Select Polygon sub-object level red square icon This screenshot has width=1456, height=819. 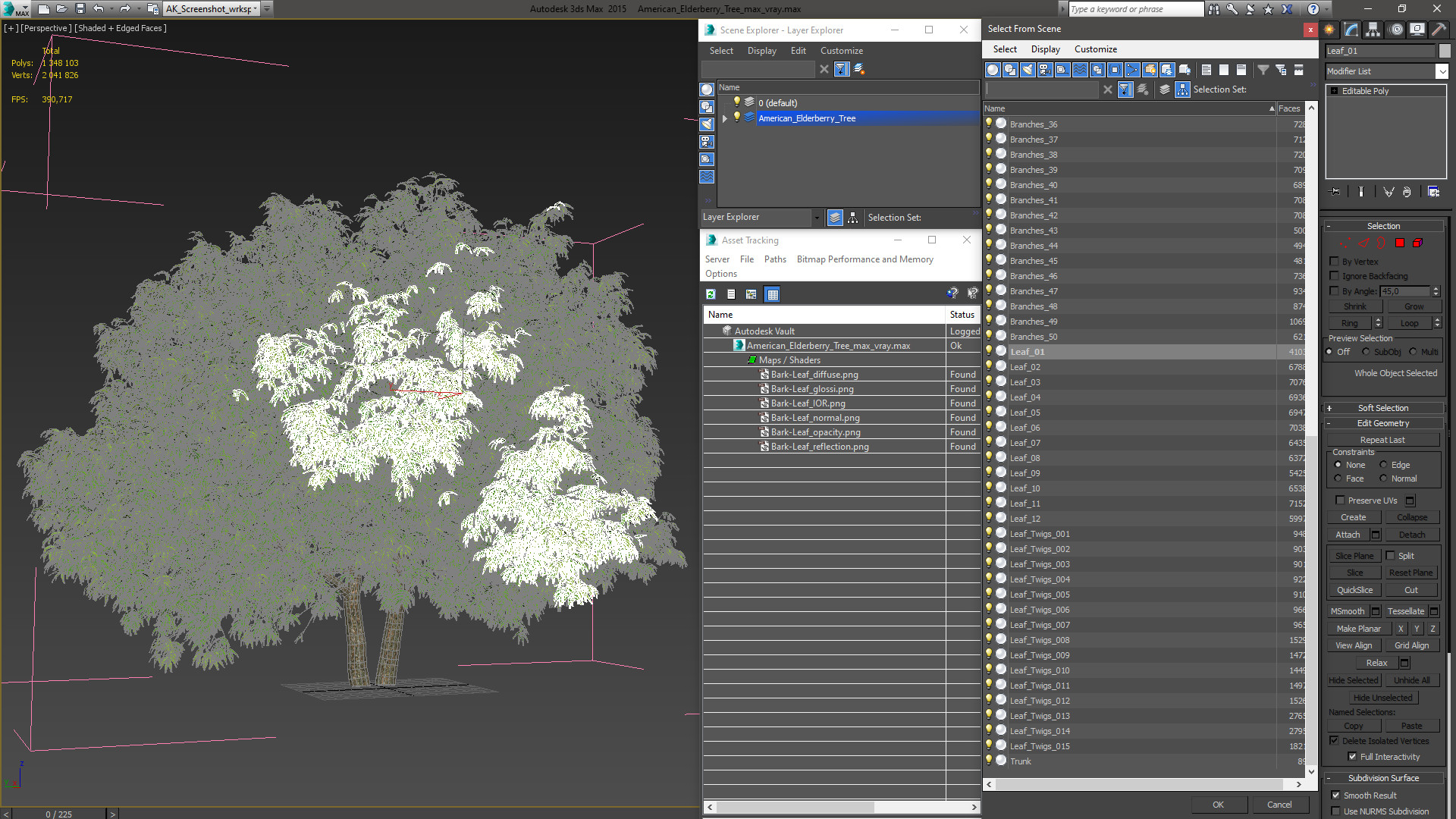1400,243
